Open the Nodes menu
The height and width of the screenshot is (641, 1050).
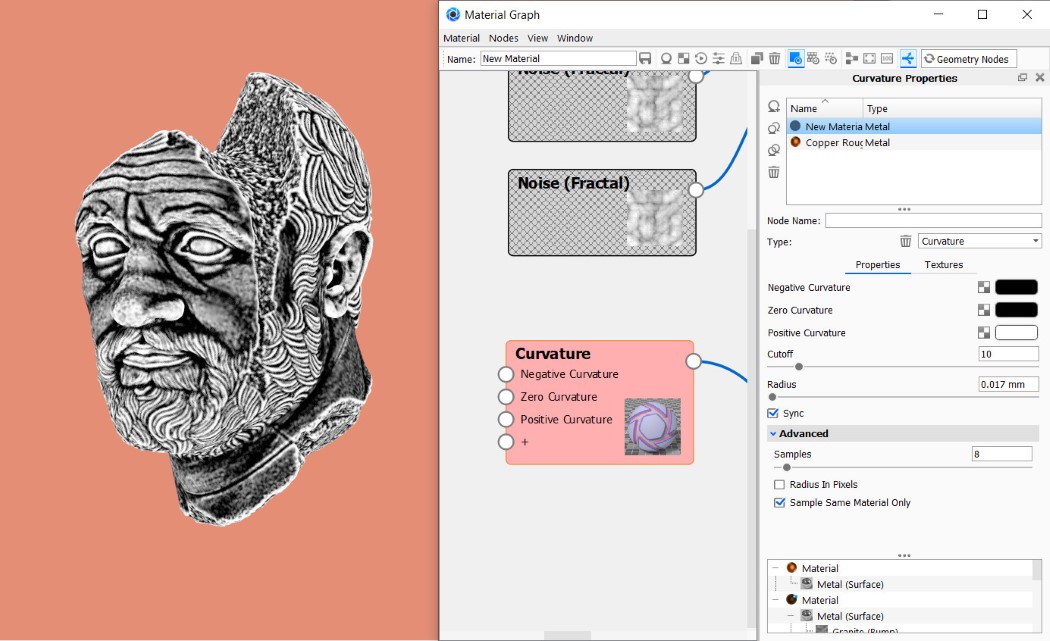503,38
